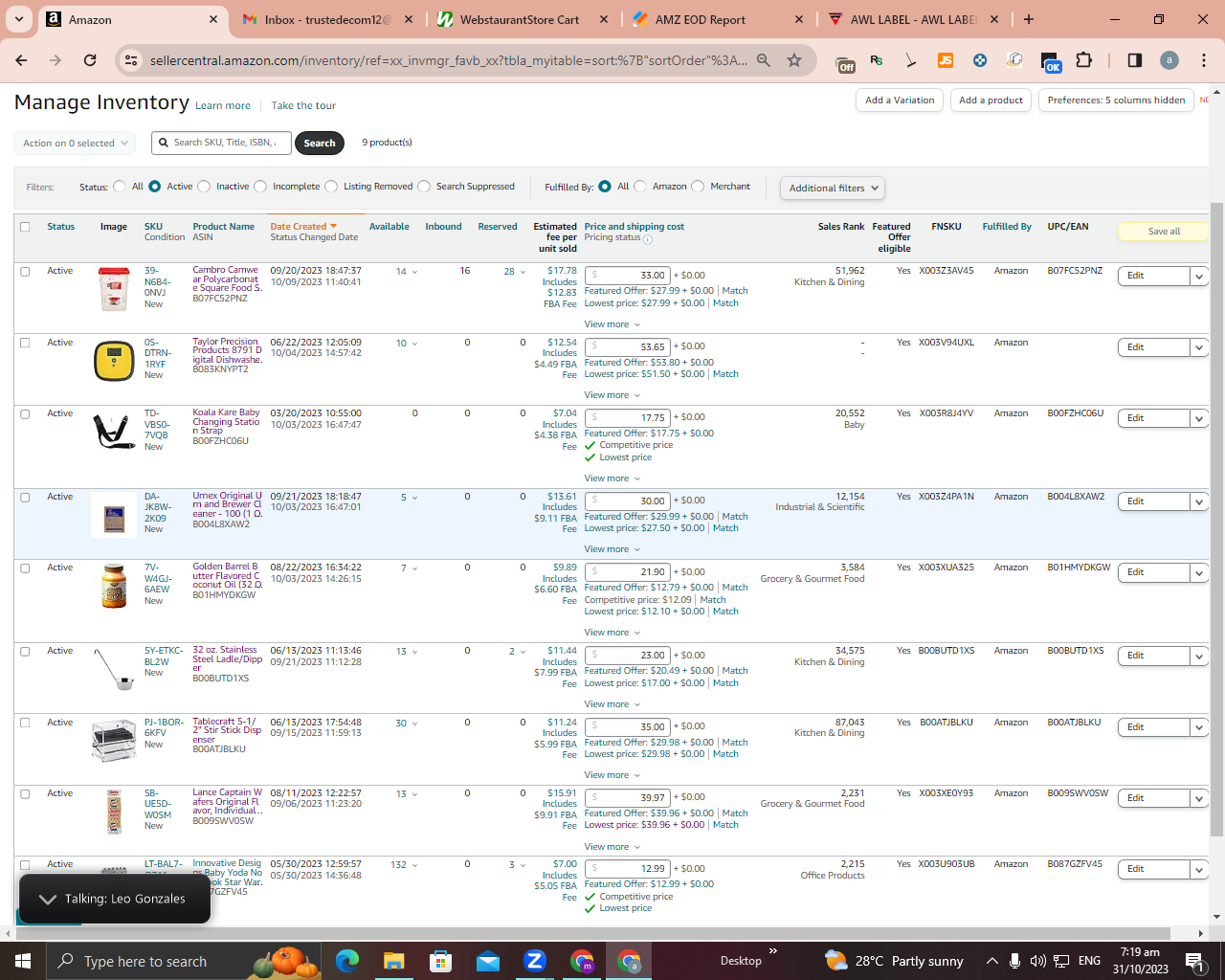Open File Explorer from the taskbar

[x=393, y=961]
